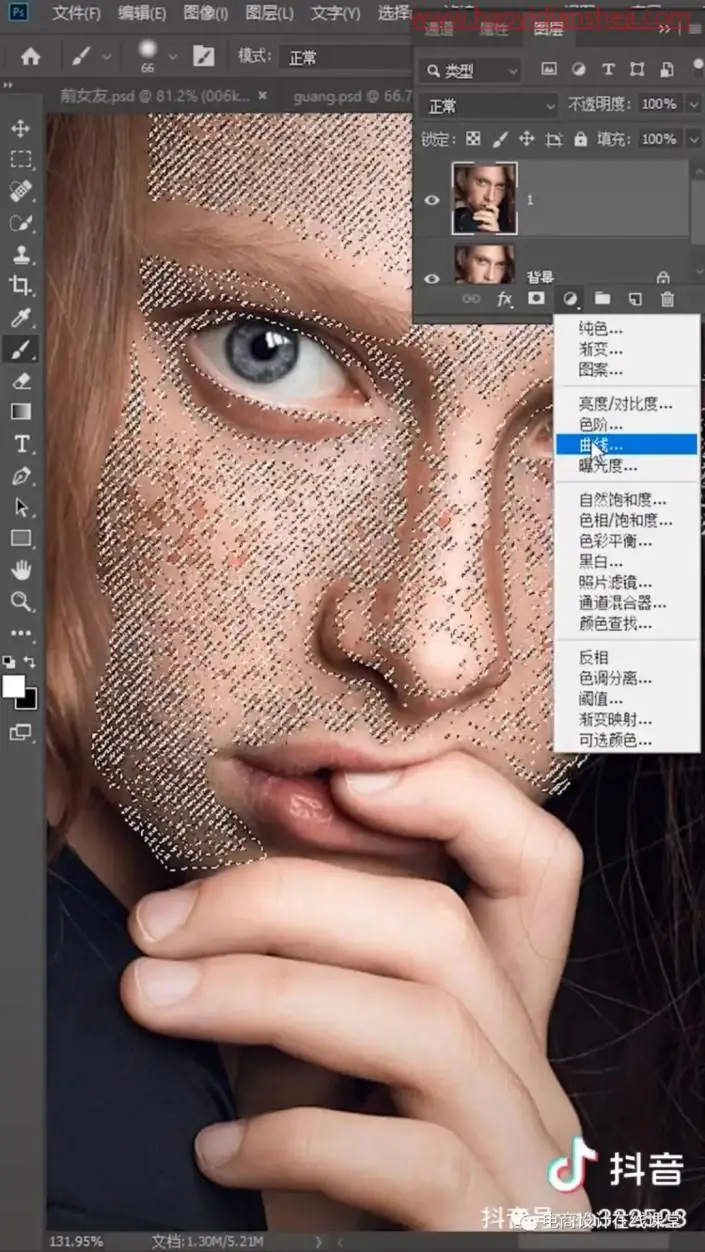The image size is (705, 1252).
Task: Select the Rectangular Marquee tool
Action: click(20, 159)
